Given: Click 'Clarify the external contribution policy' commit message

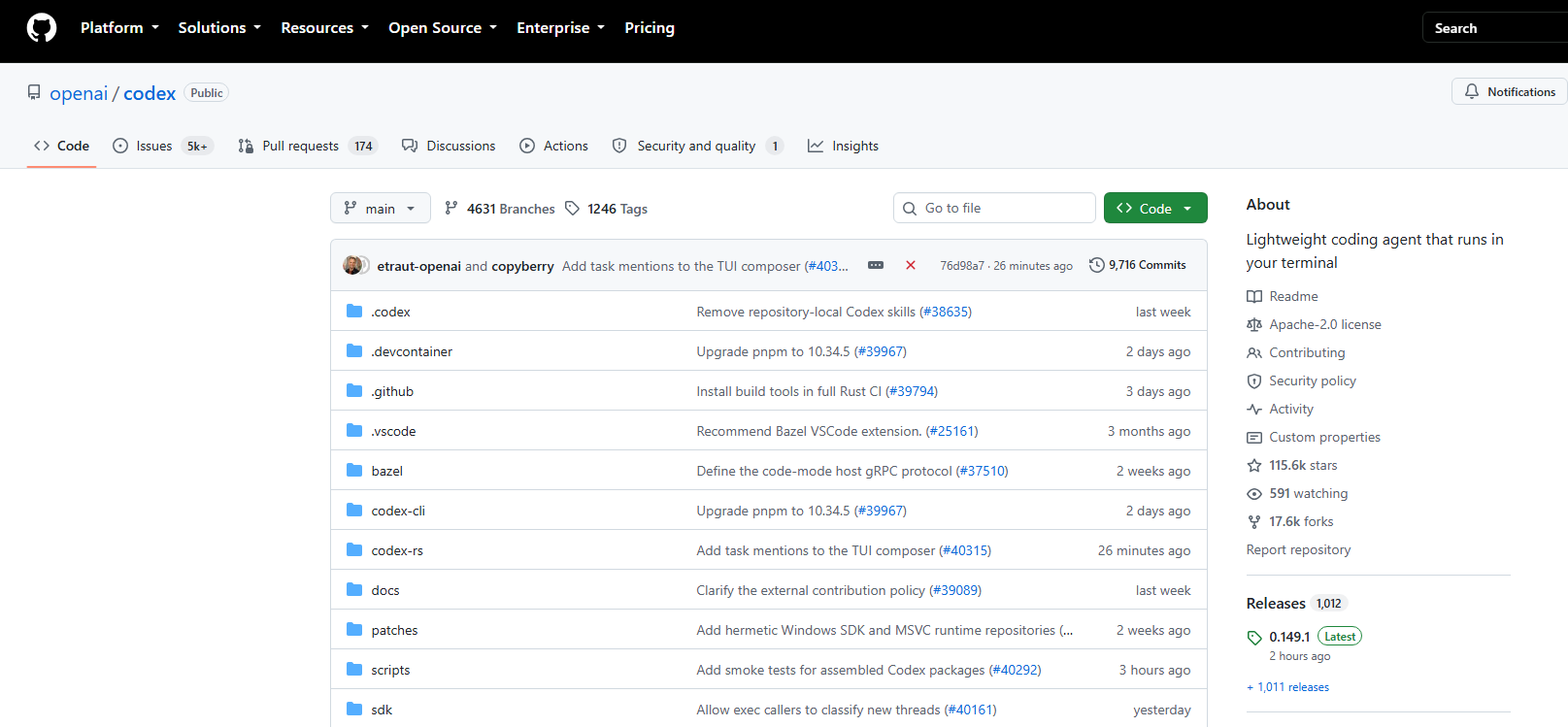Looking at the screenshot, I should click(811, 590).
